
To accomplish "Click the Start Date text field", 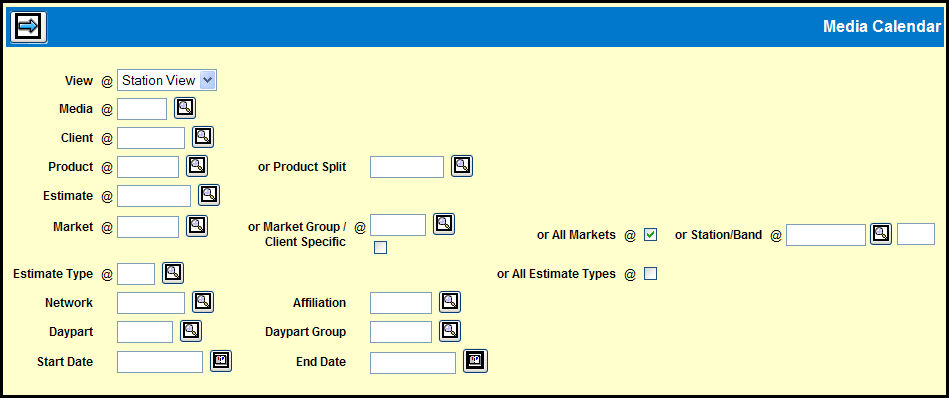I will pyautogui.click(x=160, y=362).
